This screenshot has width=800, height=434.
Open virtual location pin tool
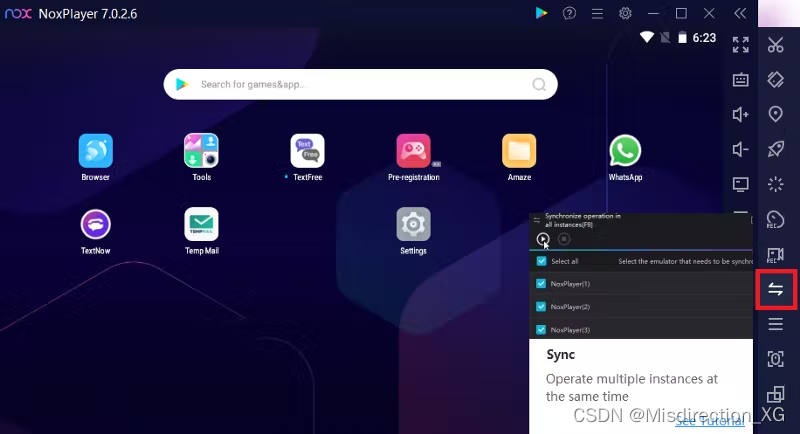coord(776,114)
